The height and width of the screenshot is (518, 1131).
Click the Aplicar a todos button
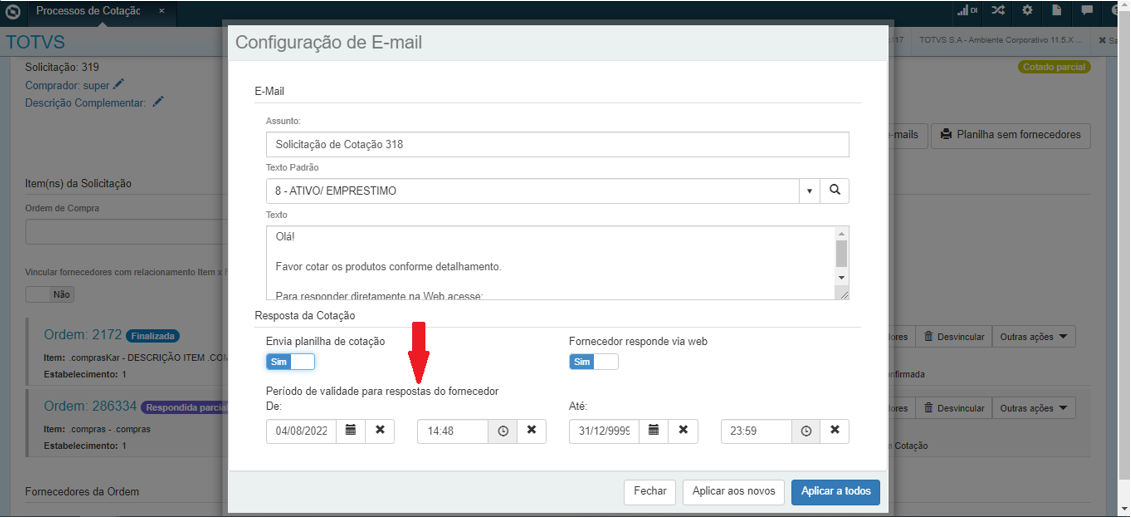835,491
